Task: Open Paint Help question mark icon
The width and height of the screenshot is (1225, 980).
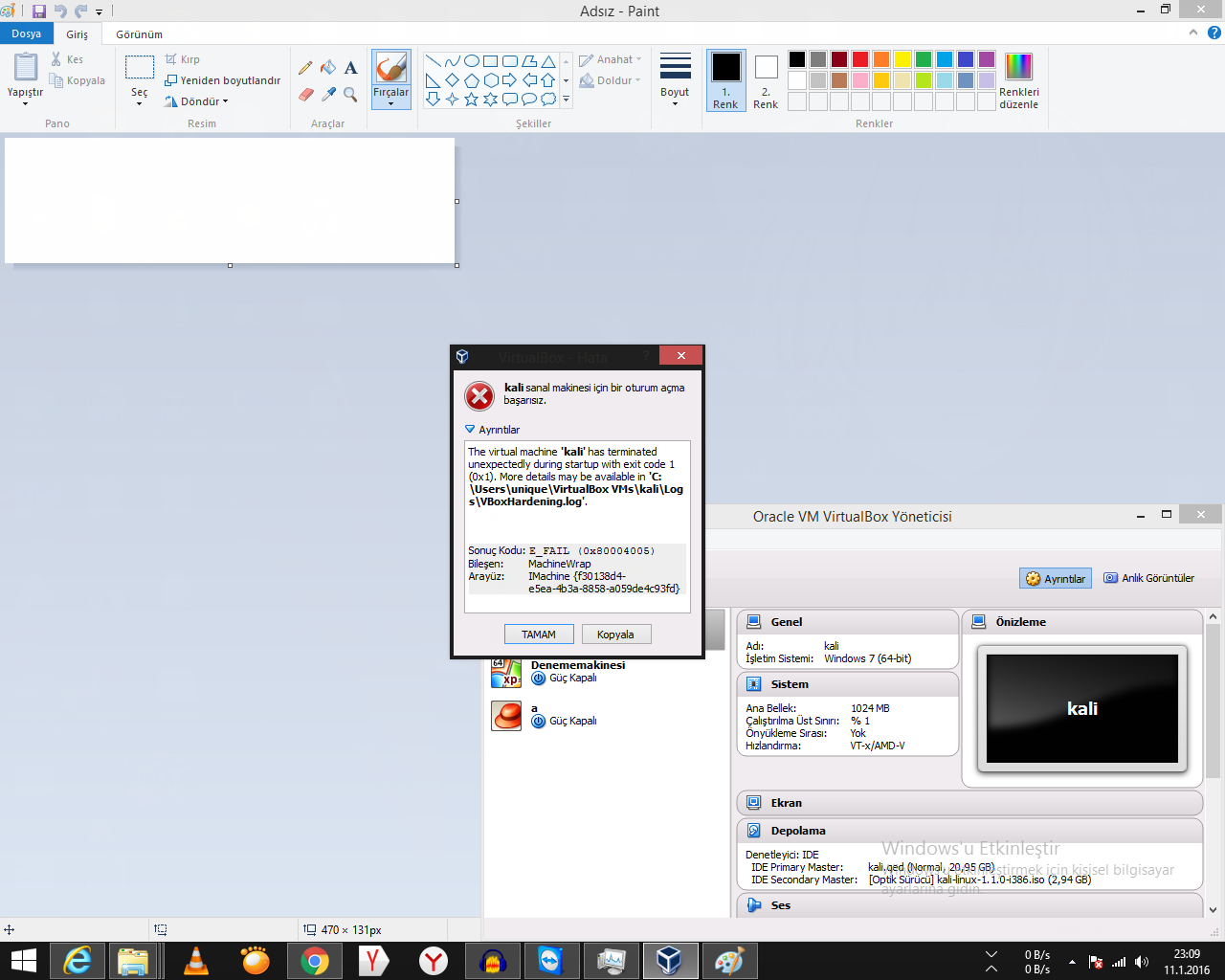Action: (x=1214, y=33)
